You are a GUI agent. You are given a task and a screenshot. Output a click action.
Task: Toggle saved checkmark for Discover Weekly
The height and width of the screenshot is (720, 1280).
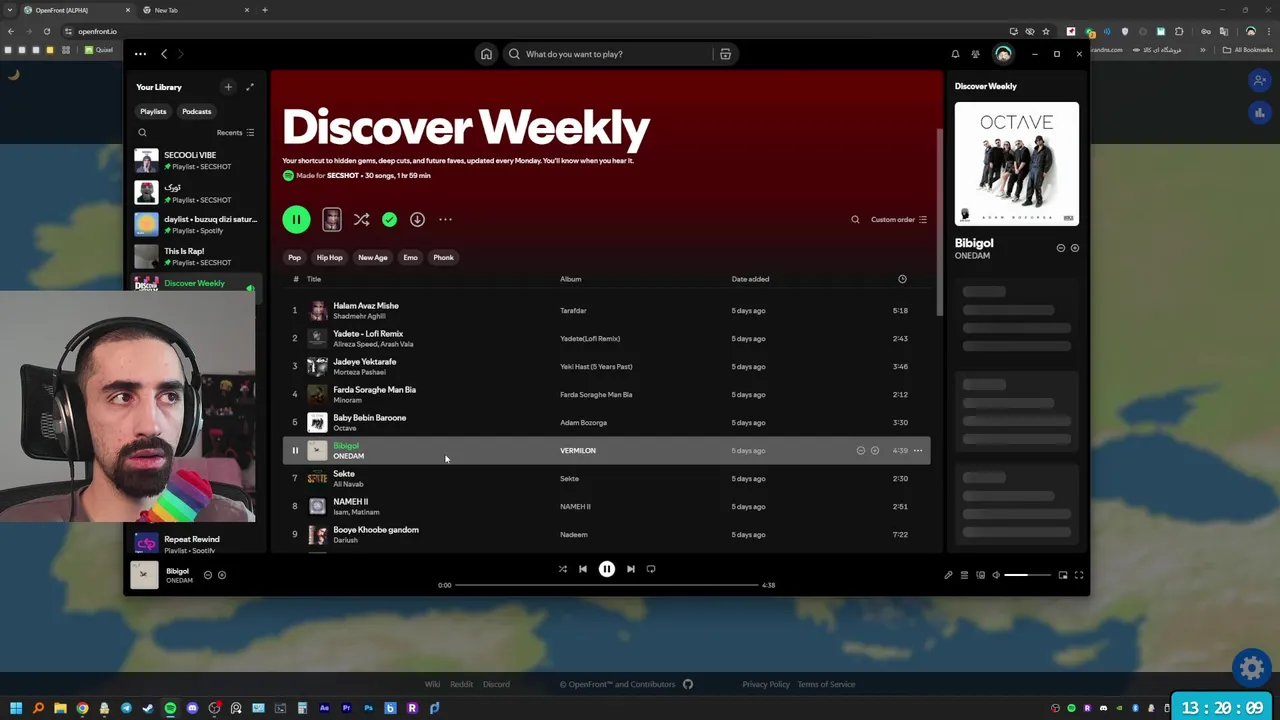[x=389, y=219]
